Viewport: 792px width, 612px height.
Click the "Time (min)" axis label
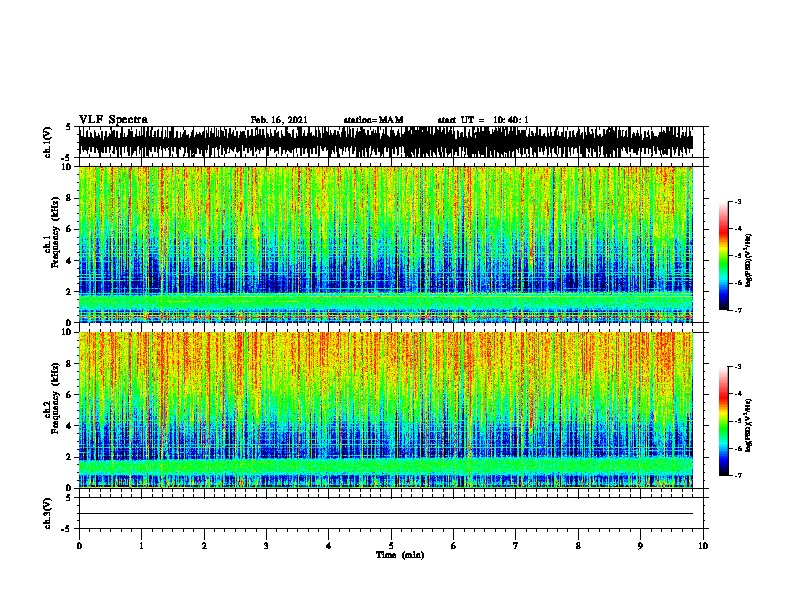click(400, 555)
